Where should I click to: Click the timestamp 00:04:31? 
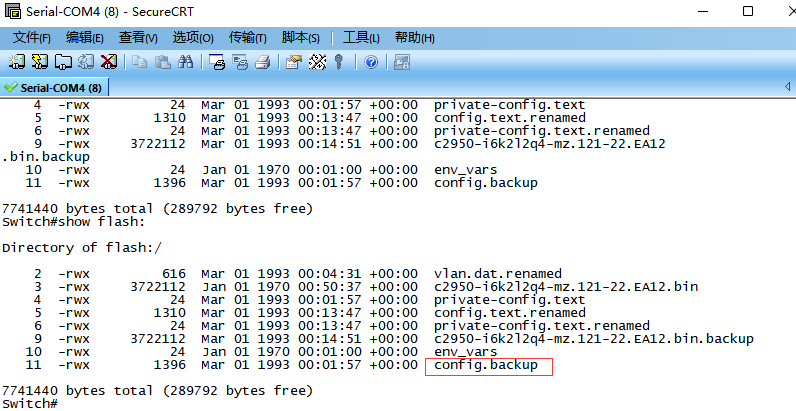click(329, 274)
